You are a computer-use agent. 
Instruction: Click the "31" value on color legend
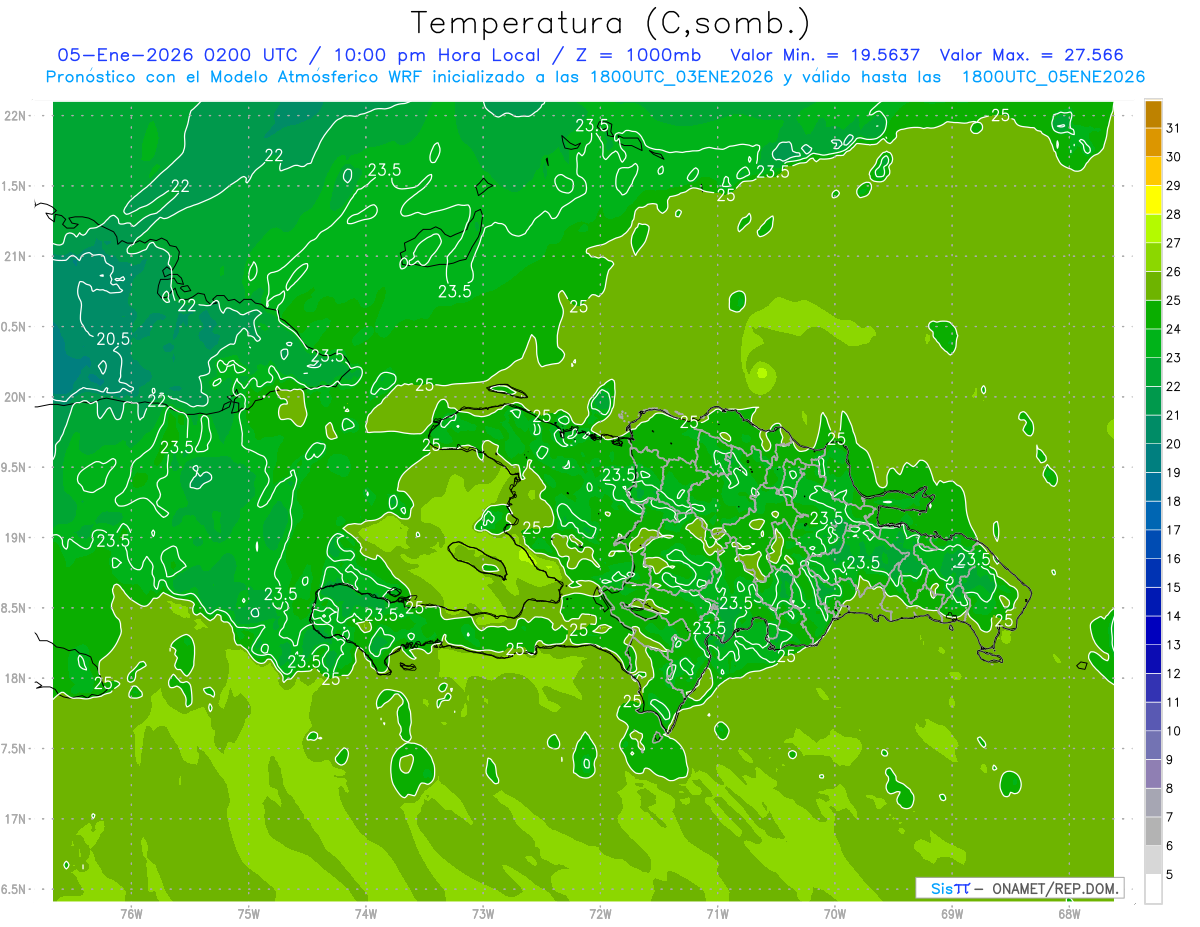point(1174,128)
